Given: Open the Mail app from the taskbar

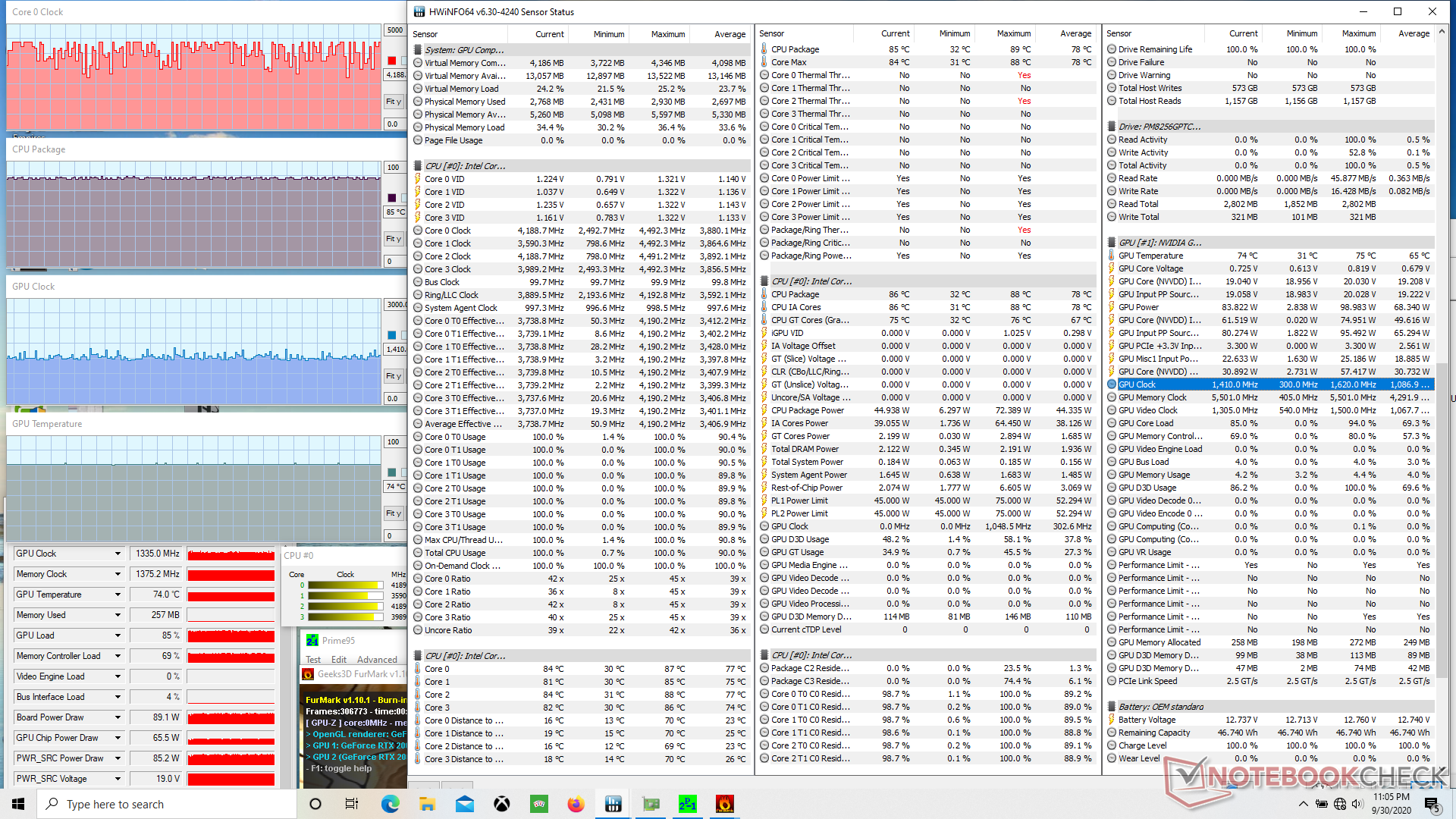Looking at the screenshot, I should tap(465, 804).
